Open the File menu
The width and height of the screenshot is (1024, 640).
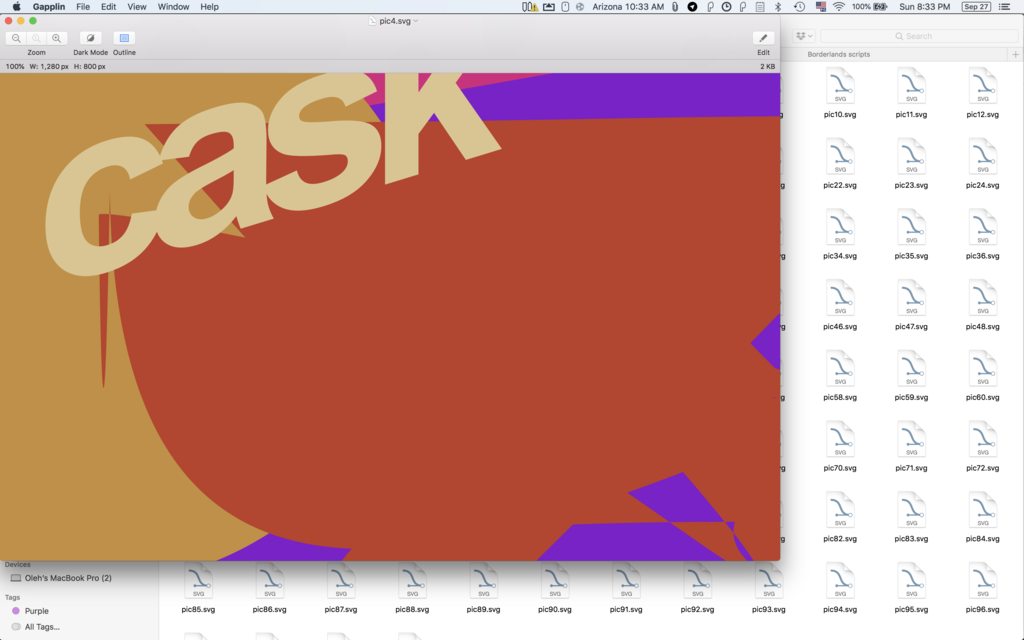coord(83,7)
